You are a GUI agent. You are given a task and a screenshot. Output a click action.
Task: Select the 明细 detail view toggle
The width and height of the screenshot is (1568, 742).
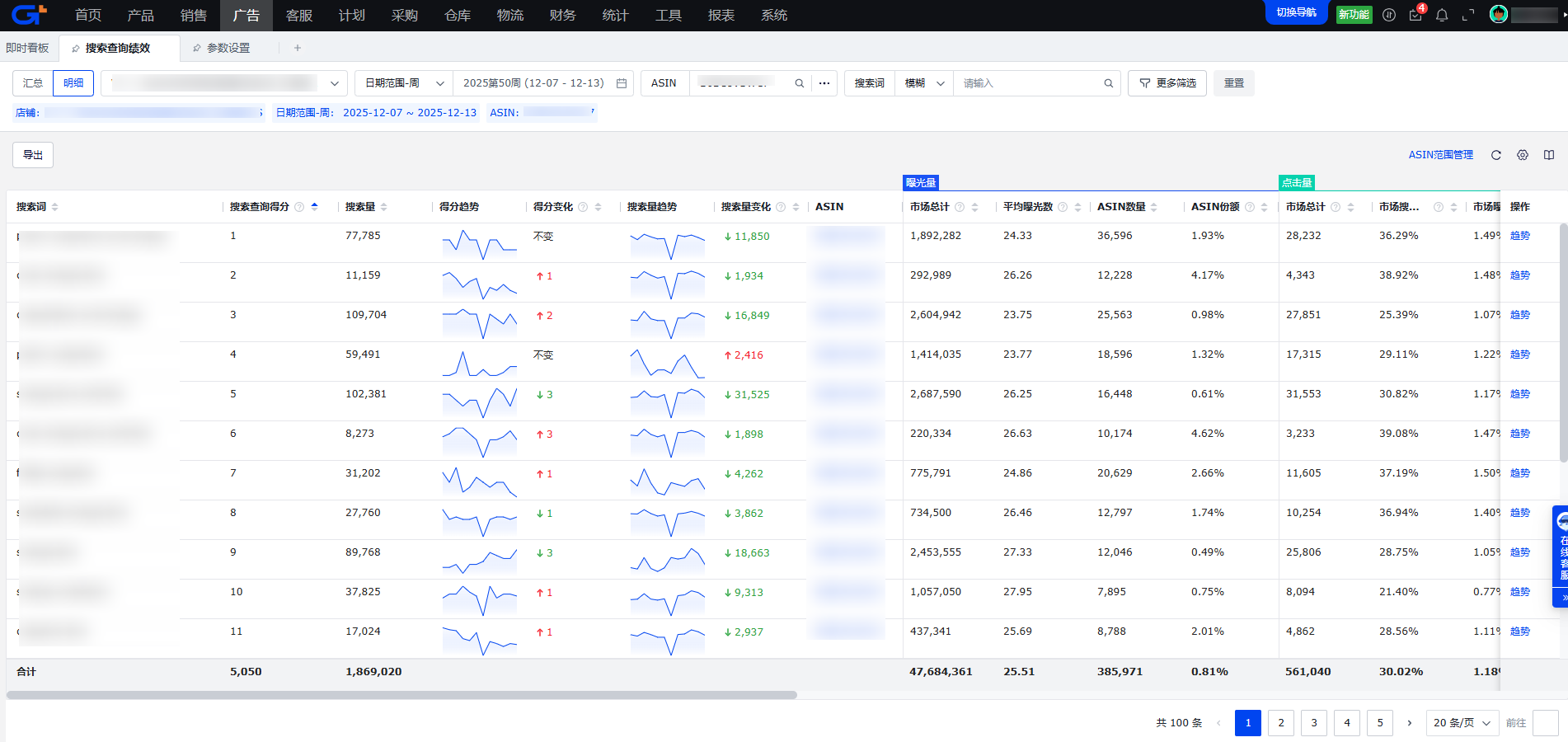(73, 83)
